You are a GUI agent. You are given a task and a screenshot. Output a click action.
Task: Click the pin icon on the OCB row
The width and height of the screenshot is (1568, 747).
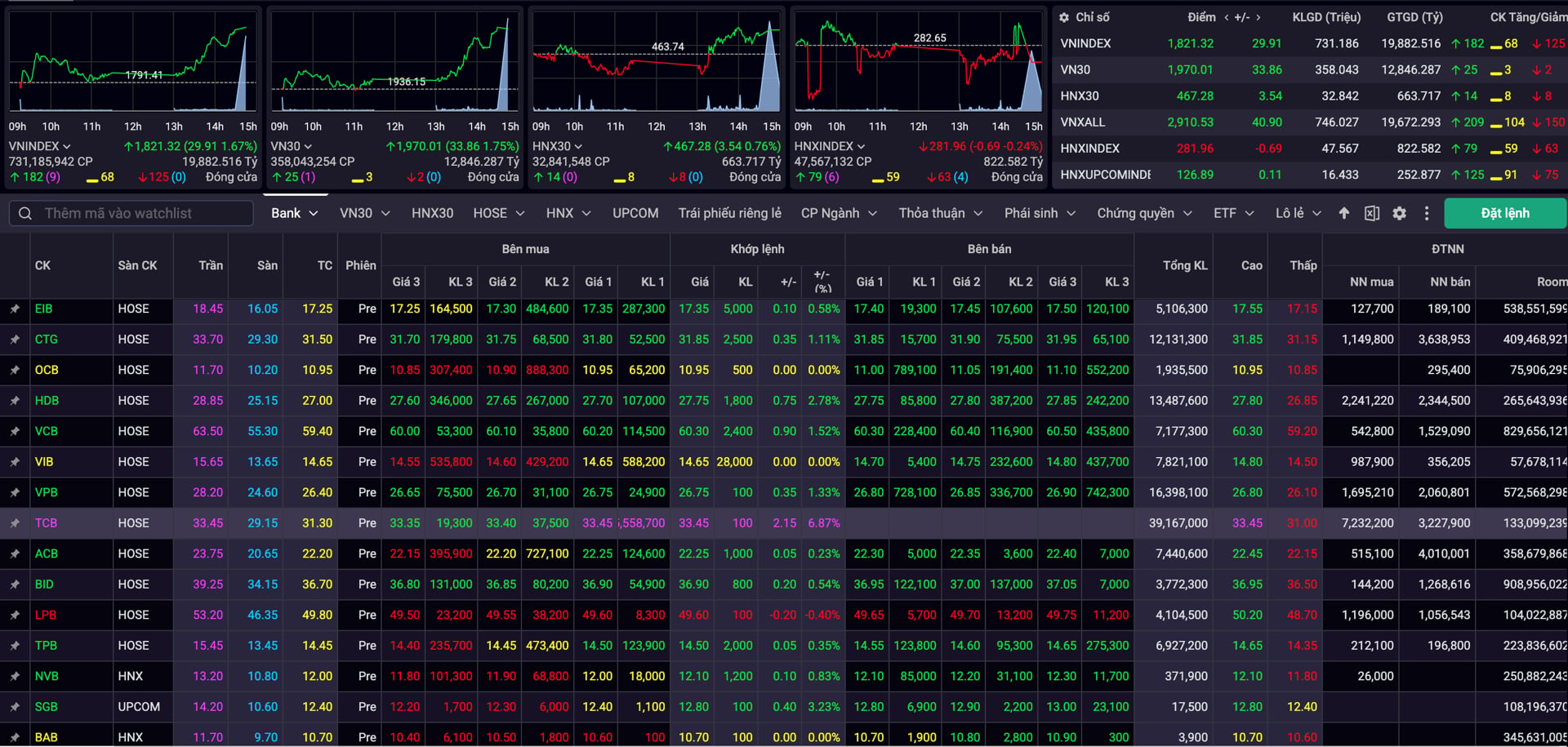(x=15, y=370)
